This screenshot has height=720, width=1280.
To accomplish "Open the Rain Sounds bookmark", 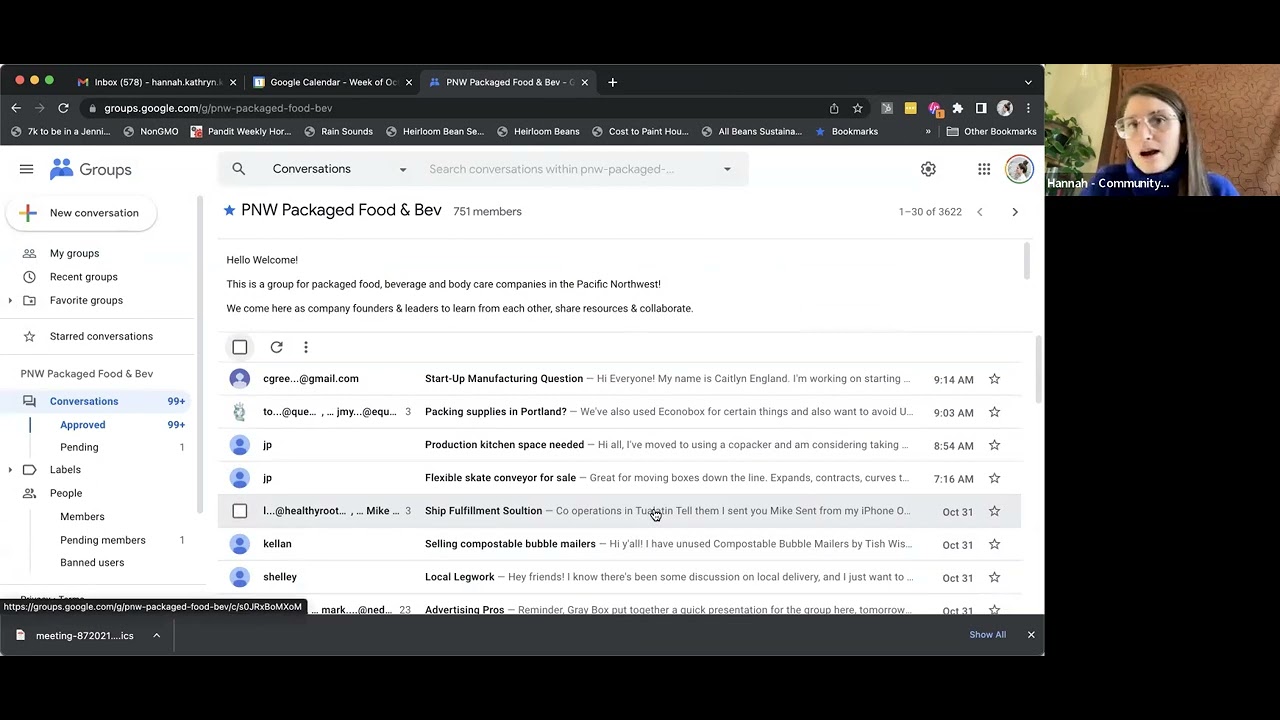I will point(338,131).
